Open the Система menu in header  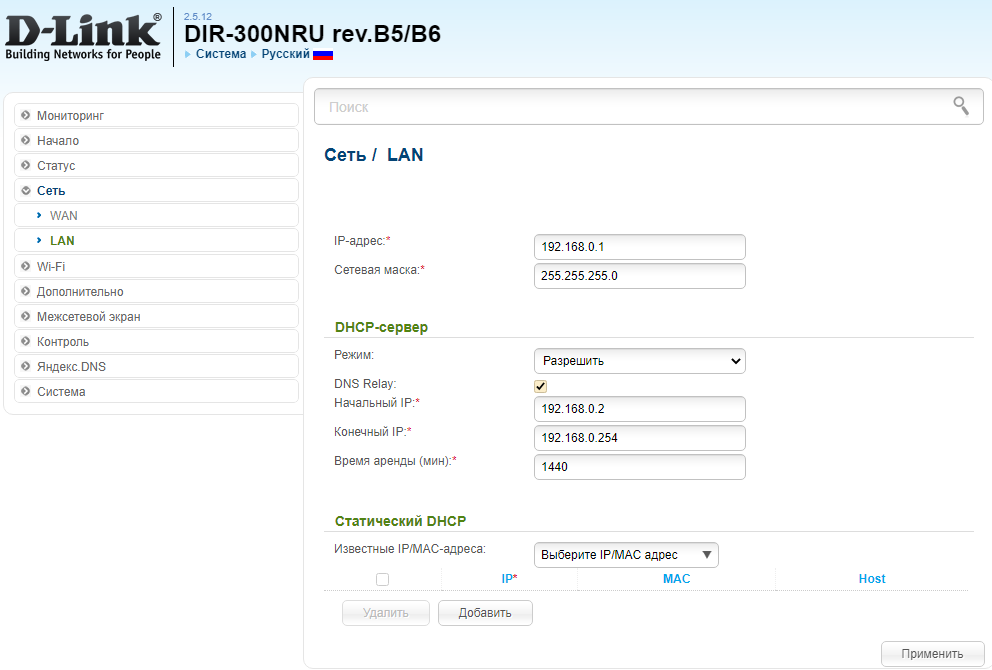pos(220,54)
